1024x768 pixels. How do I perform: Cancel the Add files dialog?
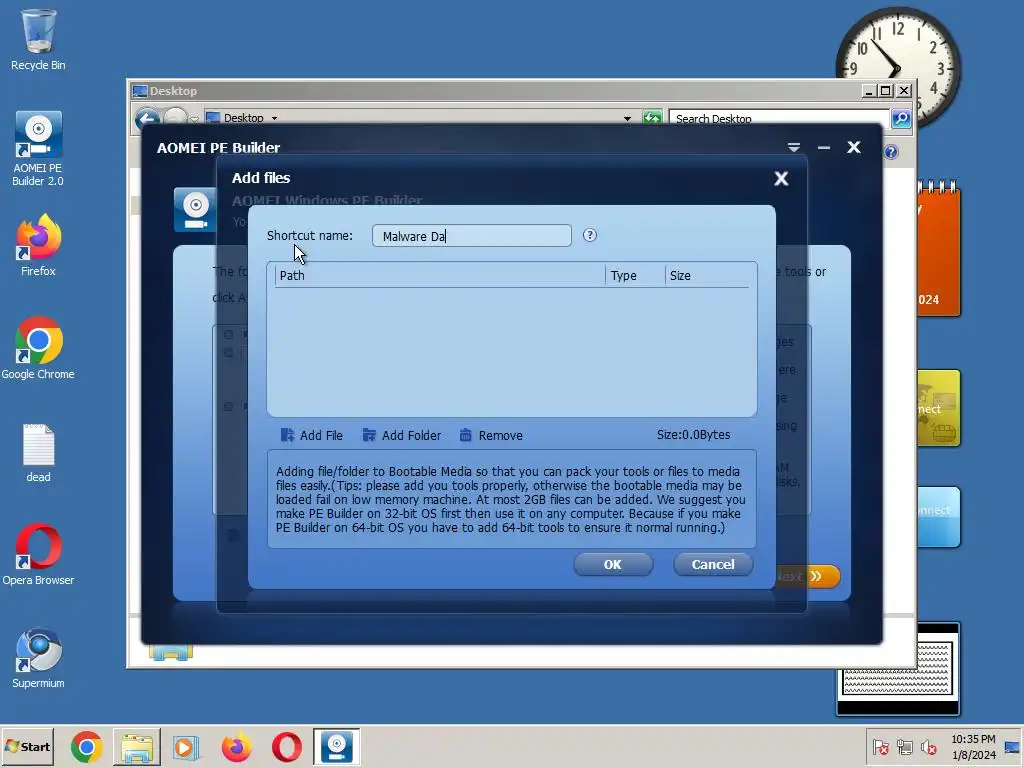click(x=713, y=564)
